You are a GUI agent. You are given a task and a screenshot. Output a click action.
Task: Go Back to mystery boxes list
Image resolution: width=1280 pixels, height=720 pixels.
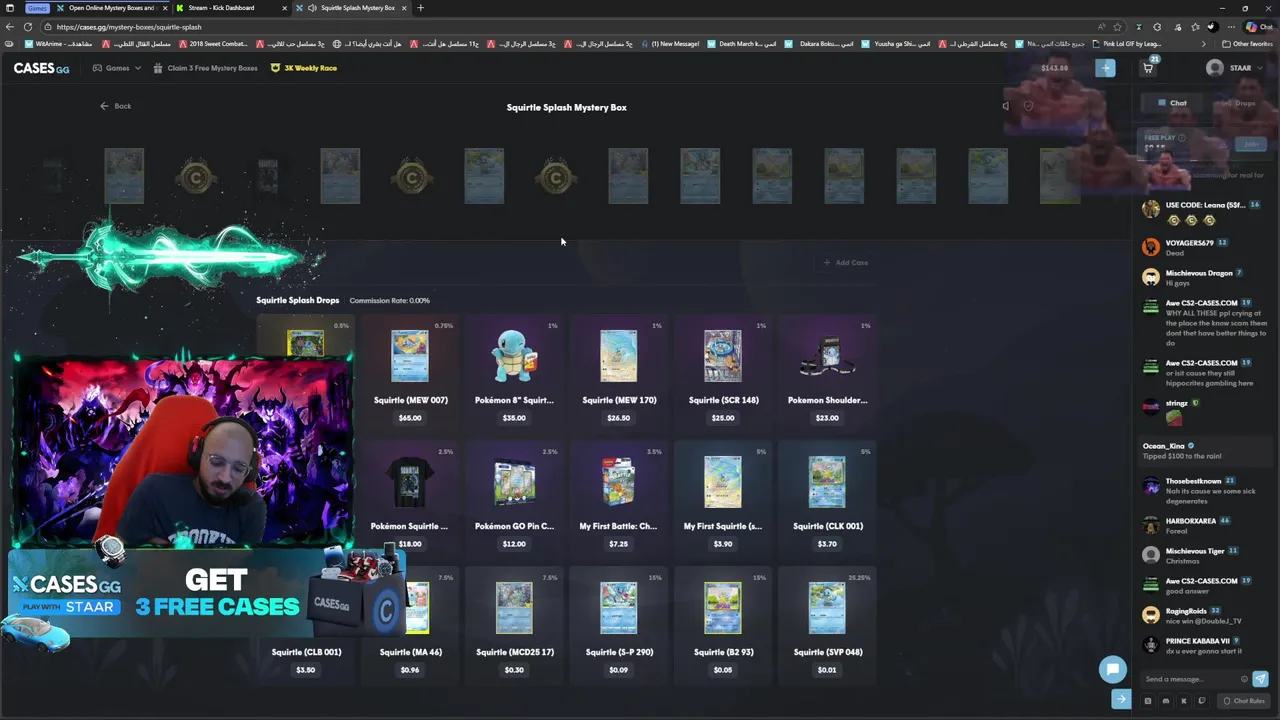(x=115, y=106)
